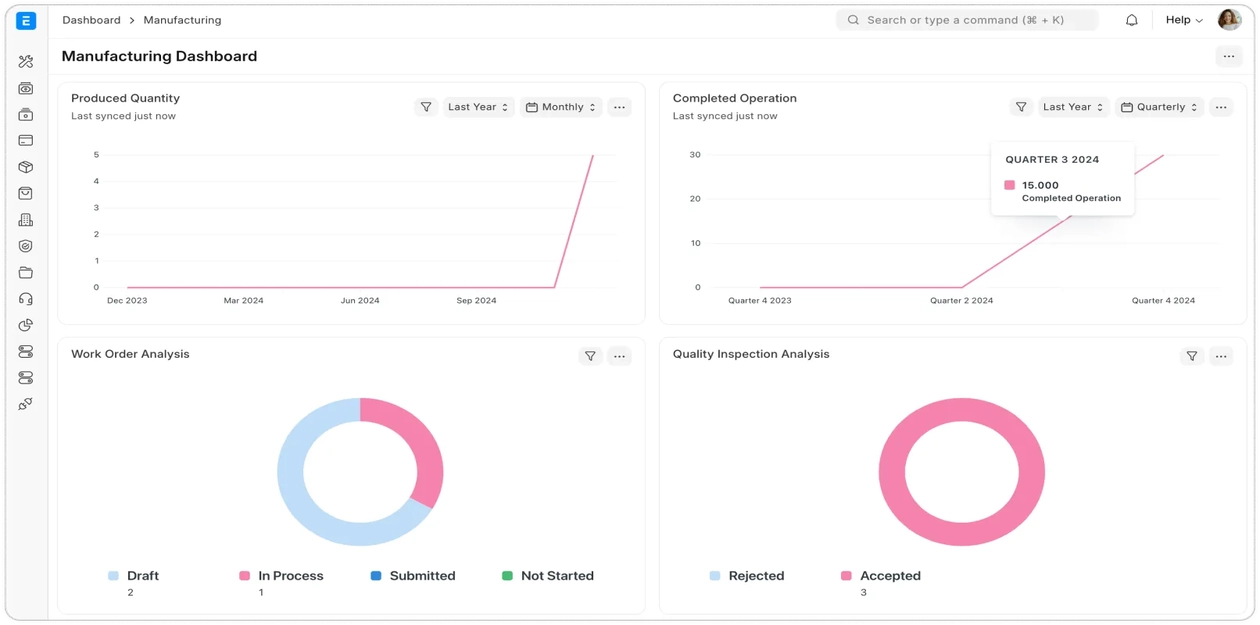This screenshot has height=625, width=1260.
Task: Click the pie chart sidebar icon
Action: pyautogui.click(x=26, y=325)
